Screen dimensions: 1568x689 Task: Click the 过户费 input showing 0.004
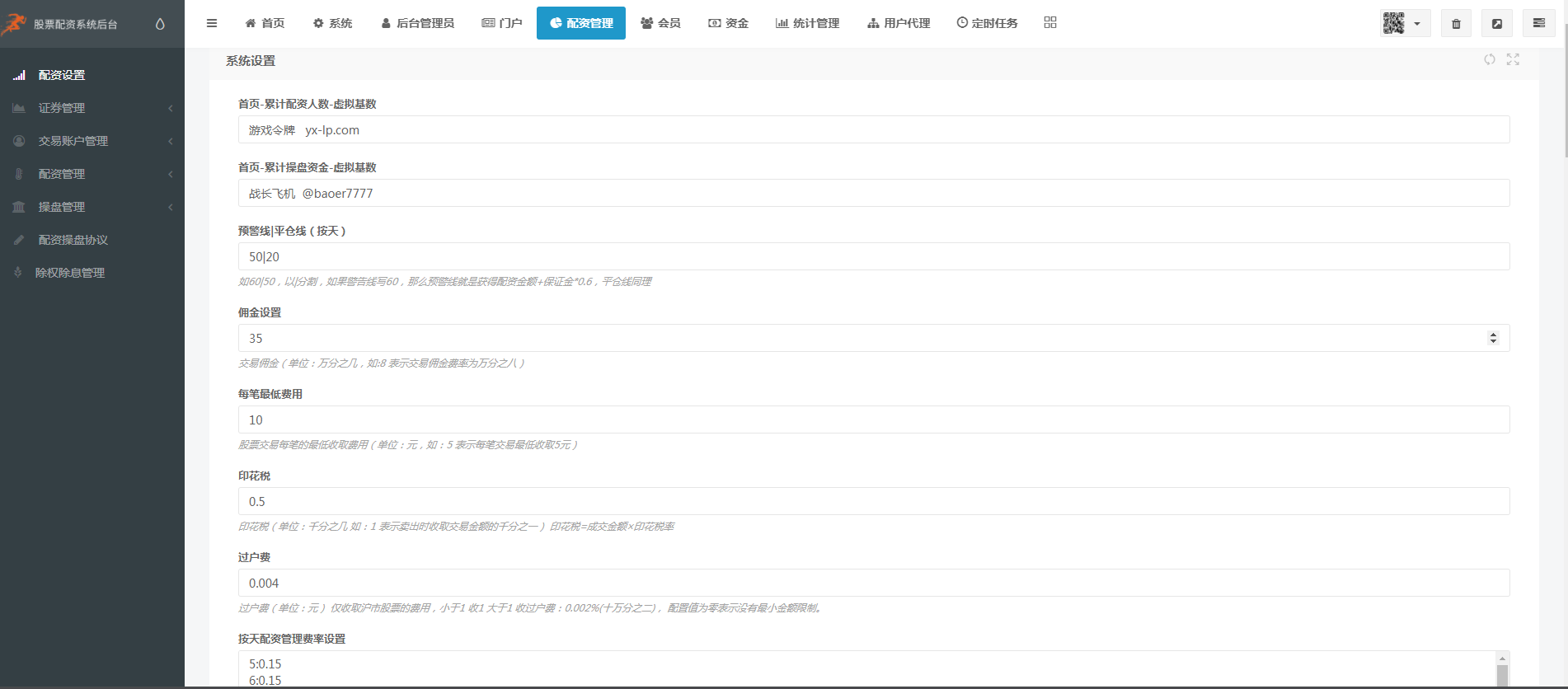[874, 583]
